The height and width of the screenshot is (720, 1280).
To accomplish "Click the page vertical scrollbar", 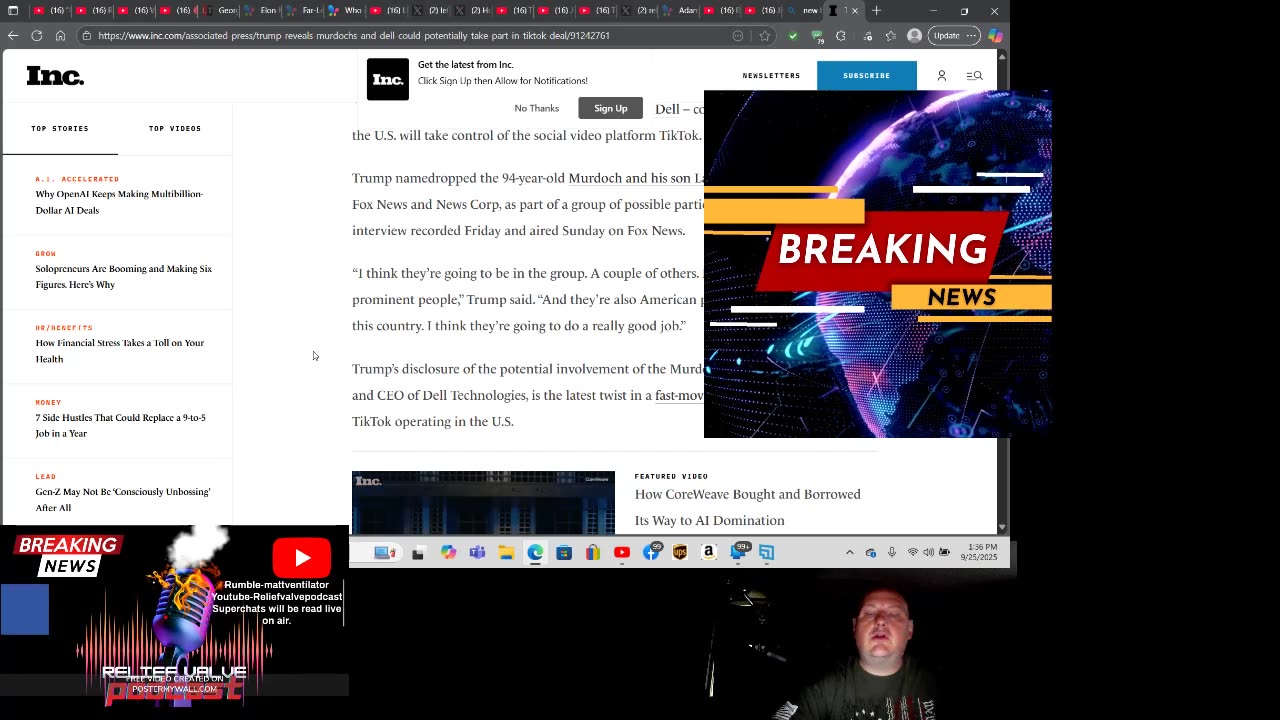I will coord(1002,290).
